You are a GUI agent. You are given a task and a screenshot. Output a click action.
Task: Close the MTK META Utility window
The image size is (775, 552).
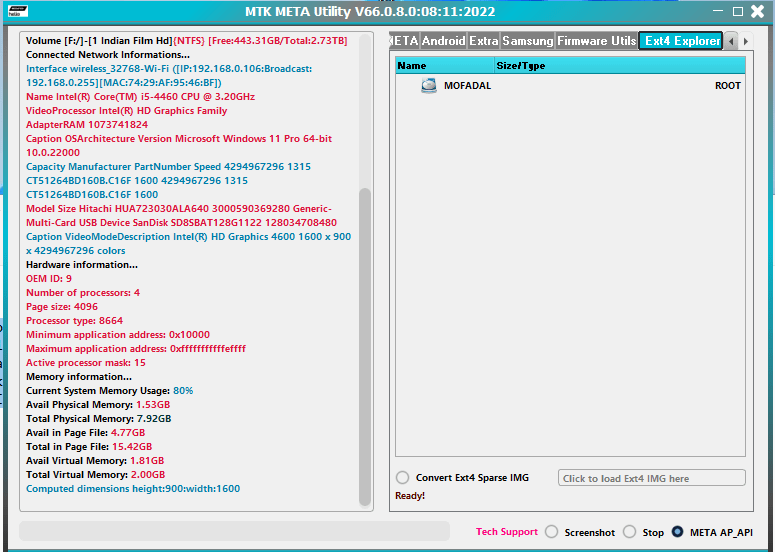758,11
